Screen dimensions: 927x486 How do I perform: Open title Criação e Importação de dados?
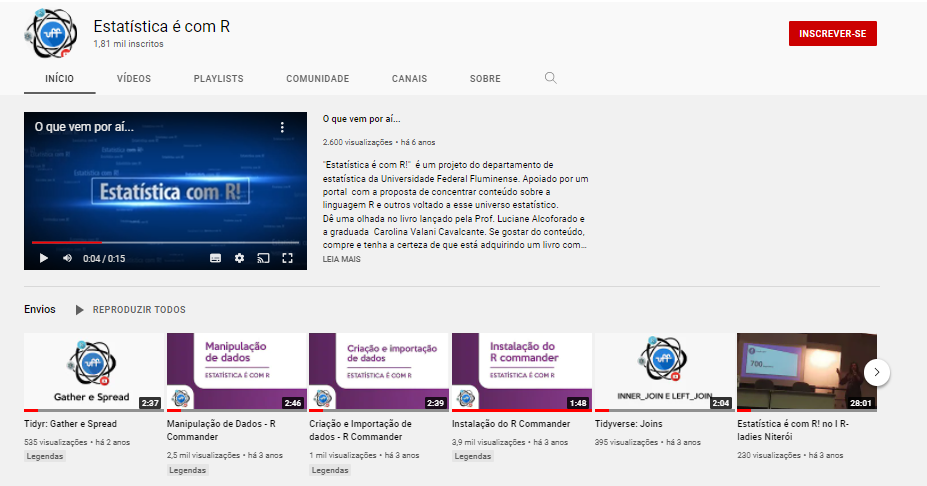pos(360,430)
